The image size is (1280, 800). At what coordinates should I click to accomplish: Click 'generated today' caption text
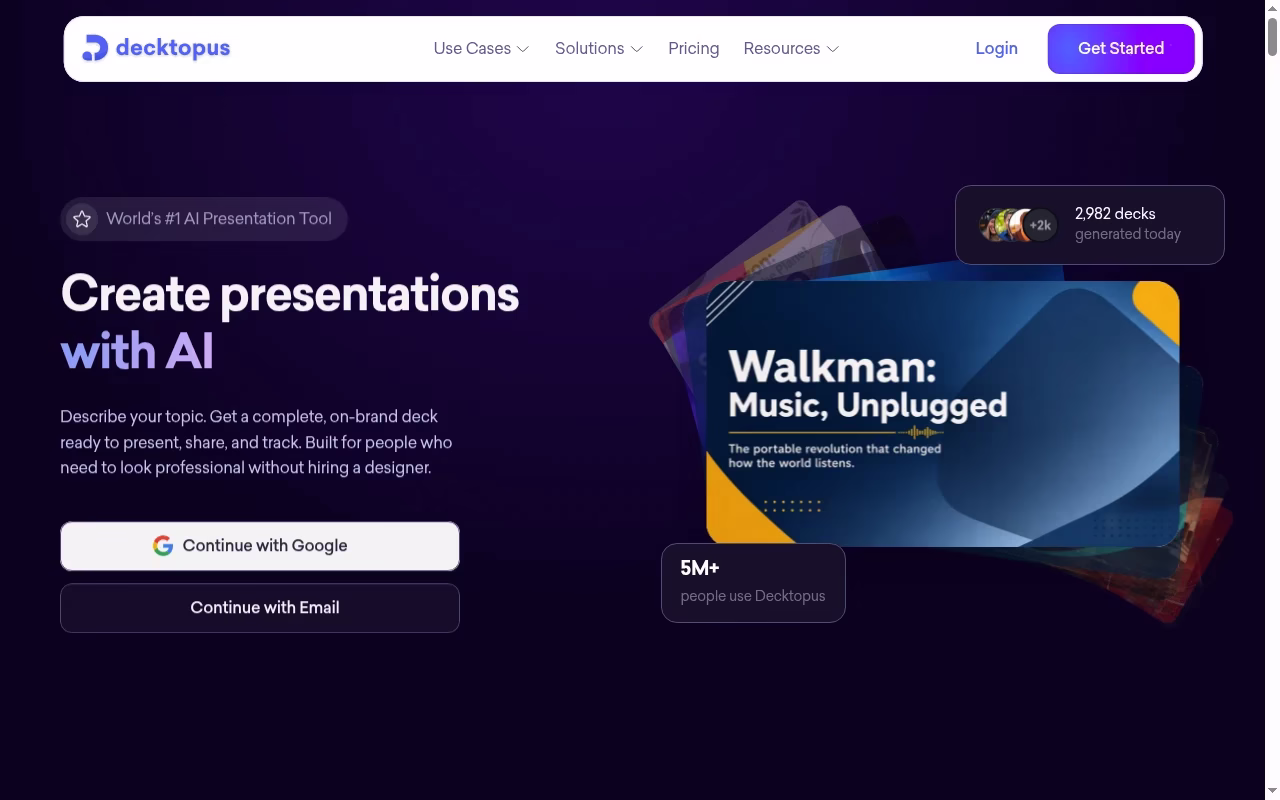pos(1128,234)
